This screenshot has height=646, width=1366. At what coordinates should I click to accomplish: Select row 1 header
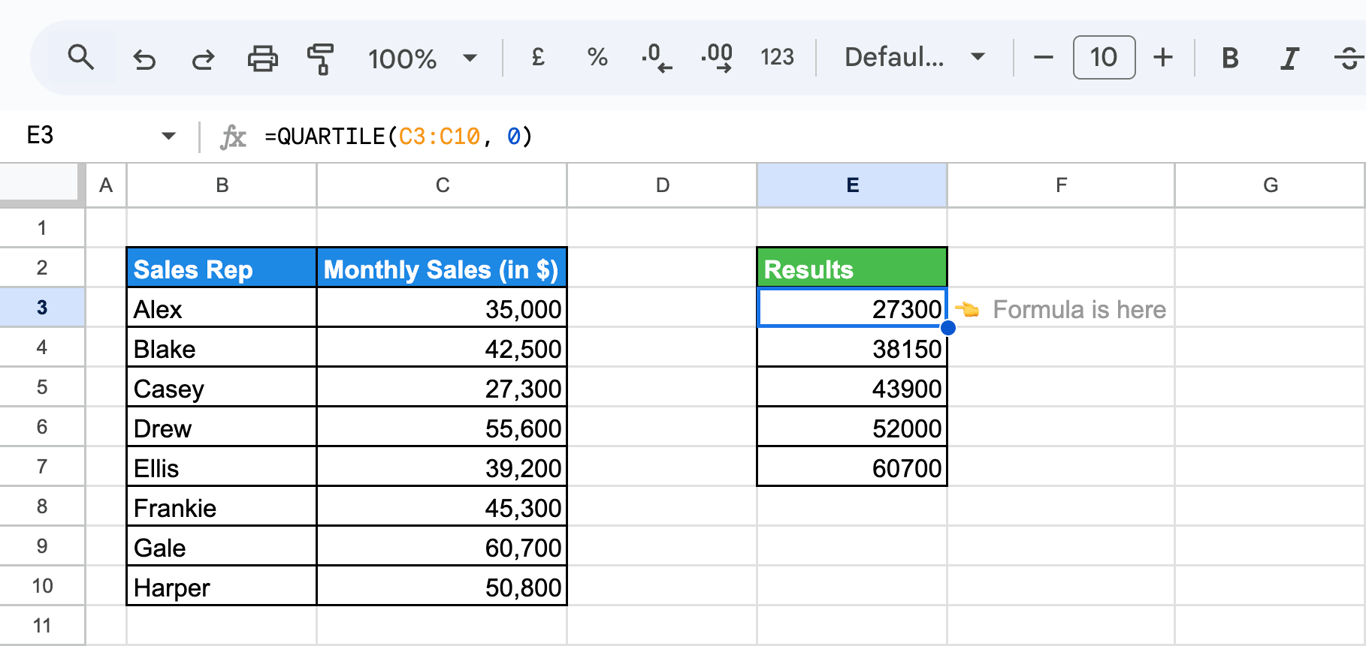(42, 228)
